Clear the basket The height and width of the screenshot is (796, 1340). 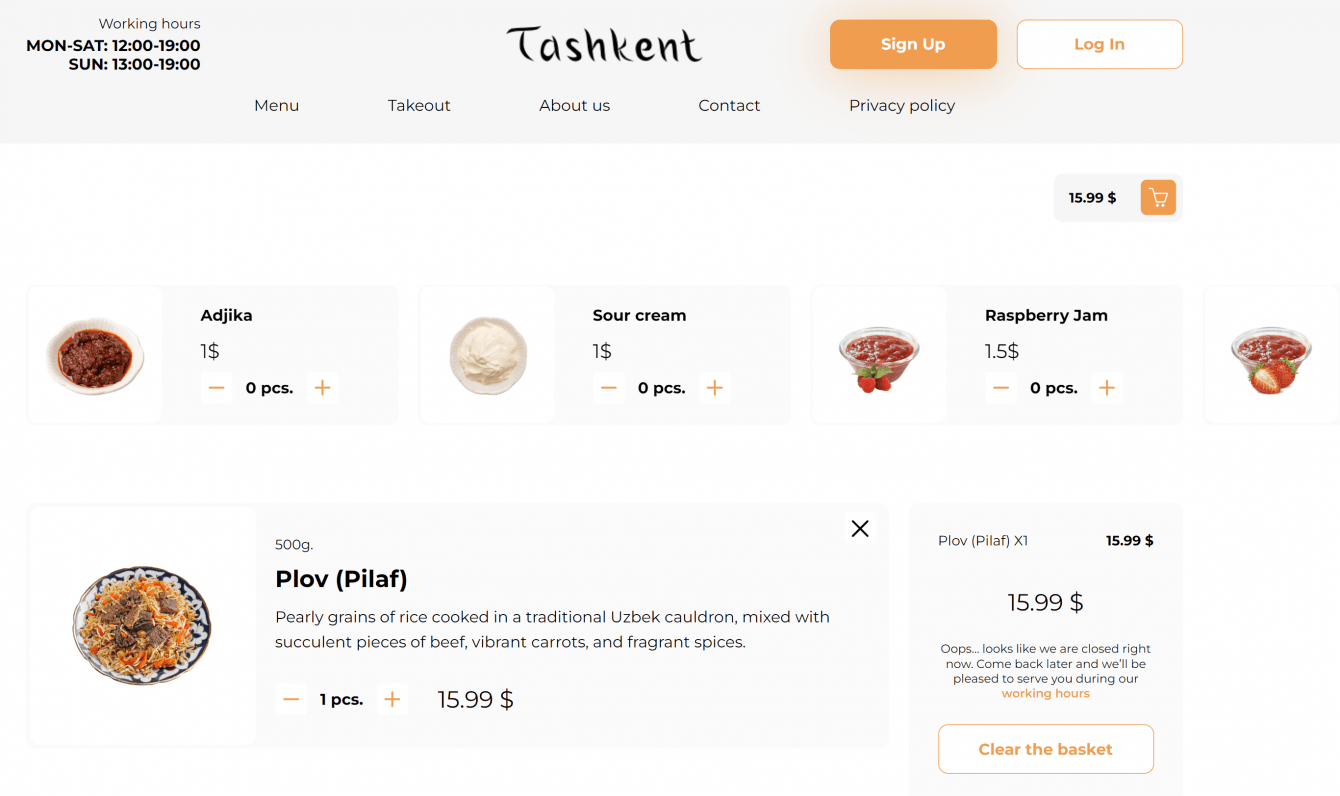[x=1045, y=749]
